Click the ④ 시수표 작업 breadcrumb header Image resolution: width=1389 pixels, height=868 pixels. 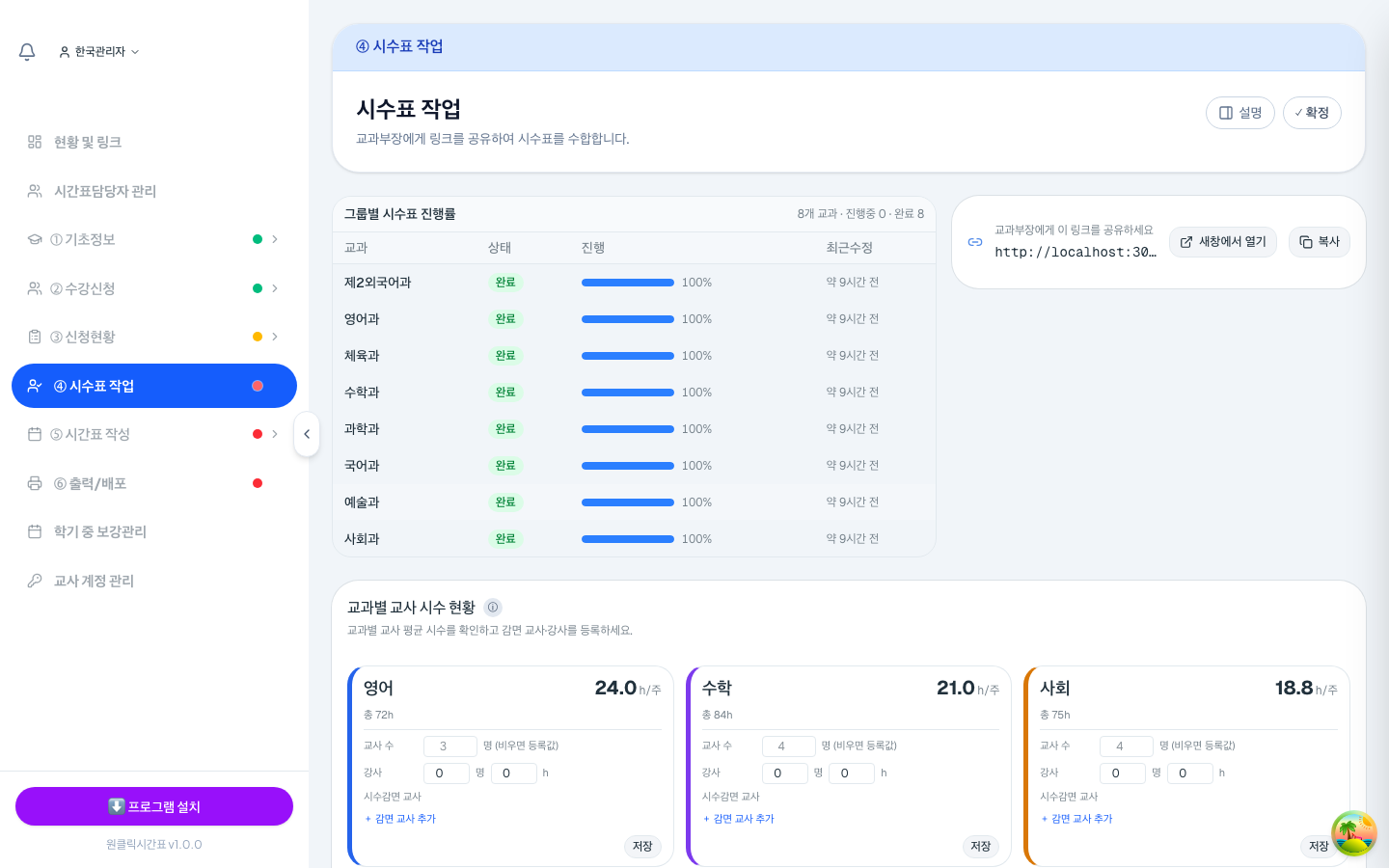pyautogui.click(x=399, y=46)
